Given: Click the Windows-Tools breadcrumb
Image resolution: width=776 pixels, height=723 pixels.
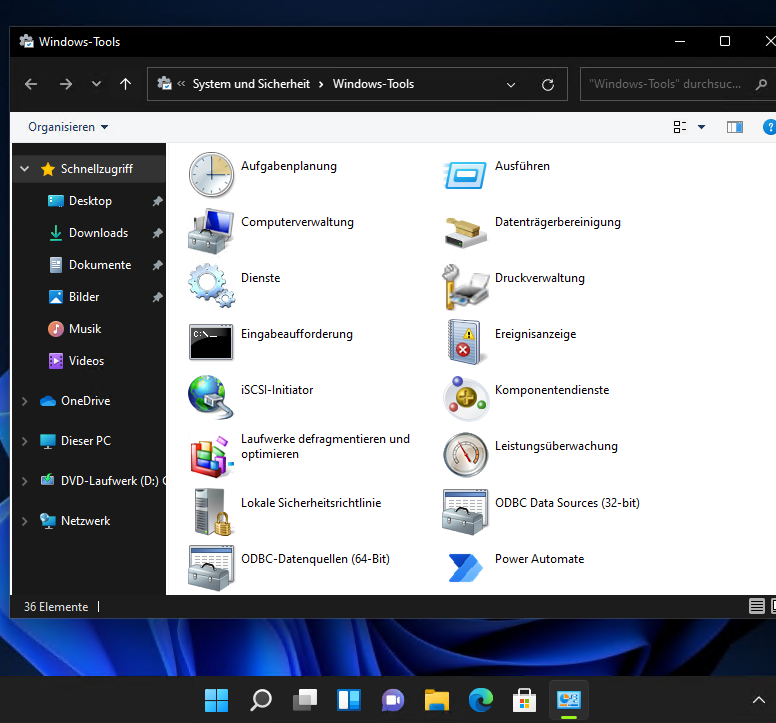Looking at the screenshot, I should pos(373,84).
